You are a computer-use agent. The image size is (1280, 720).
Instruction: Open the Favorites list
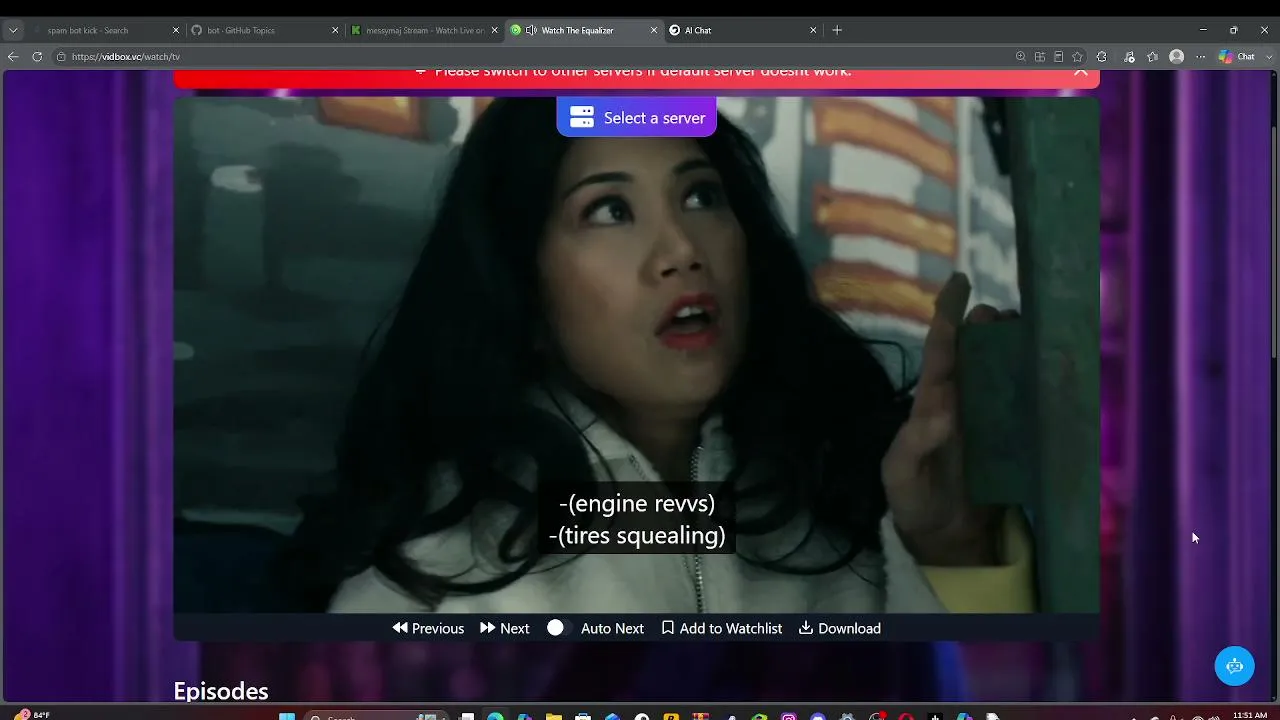1152,57
